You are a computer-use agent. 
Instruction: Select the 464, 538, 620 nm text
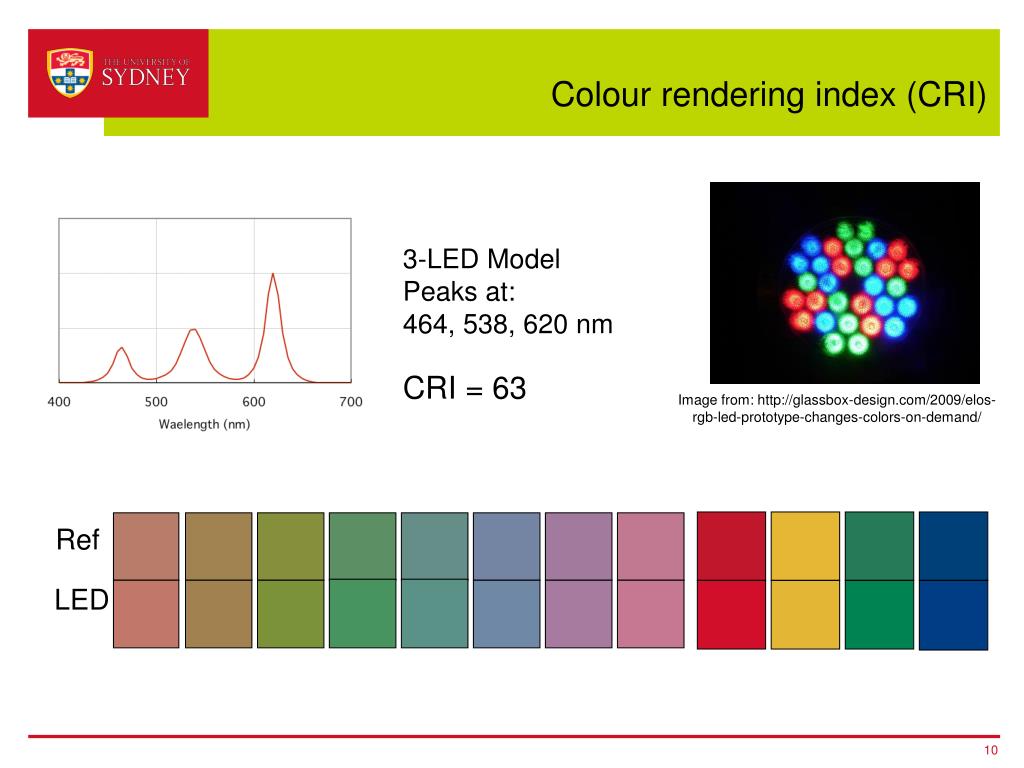[x=507, y=325]
